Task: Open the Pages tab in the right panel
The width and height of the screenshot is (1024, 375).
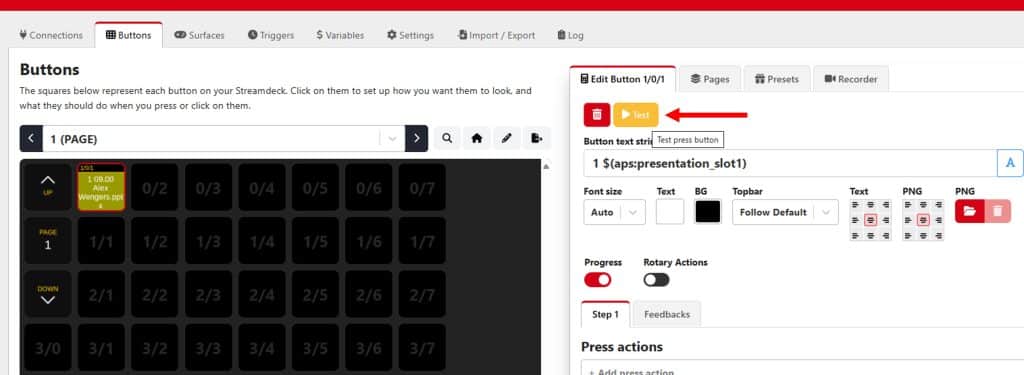Action: point(710,79)
